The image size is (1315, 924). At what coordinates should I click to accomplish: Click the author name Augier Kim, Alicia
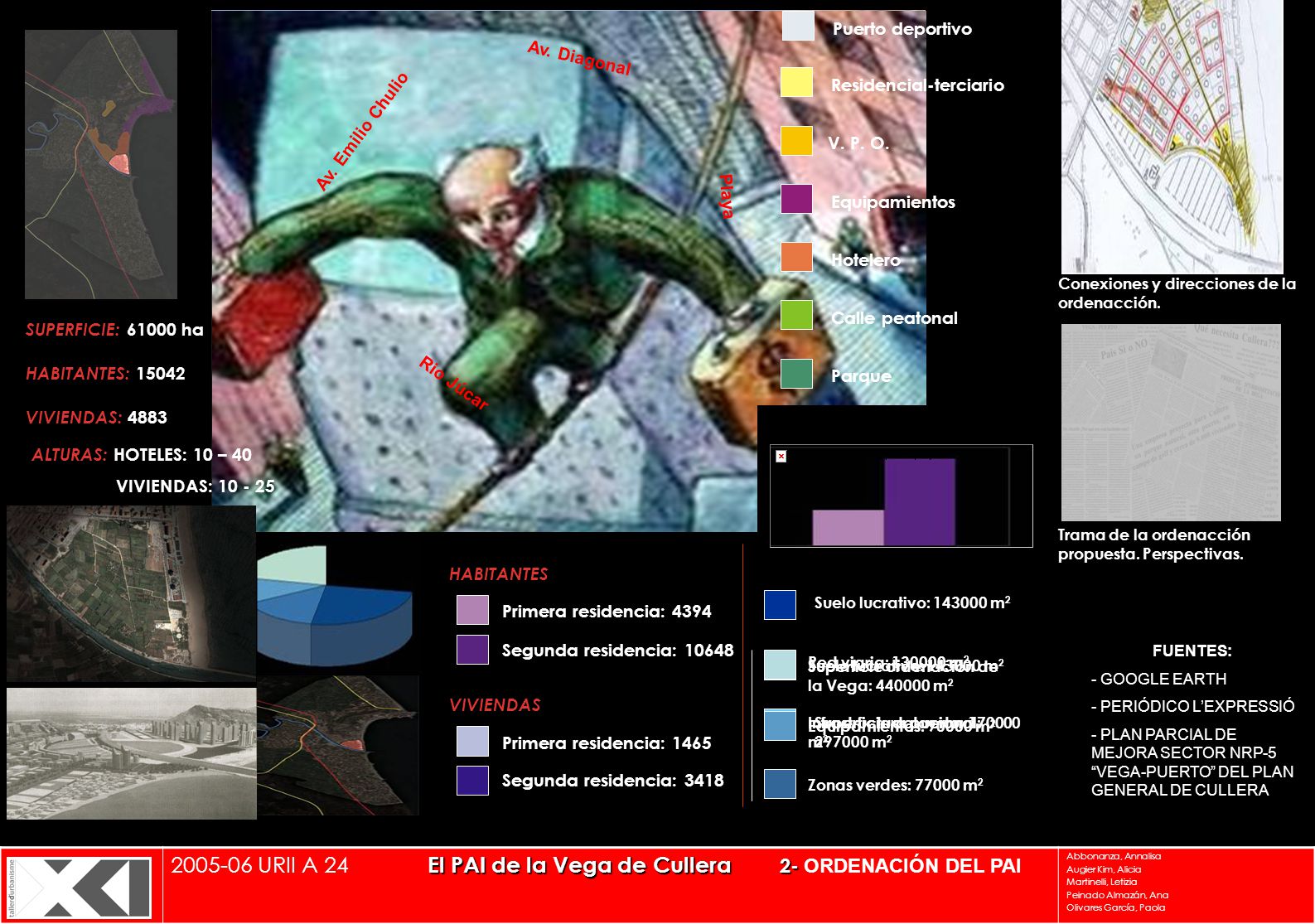1103,869
